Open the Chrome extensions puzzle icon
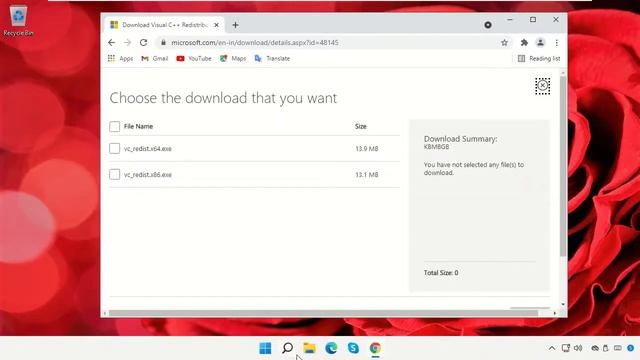The width and height of the screenshot is (640, 360). tap(524, 42)
